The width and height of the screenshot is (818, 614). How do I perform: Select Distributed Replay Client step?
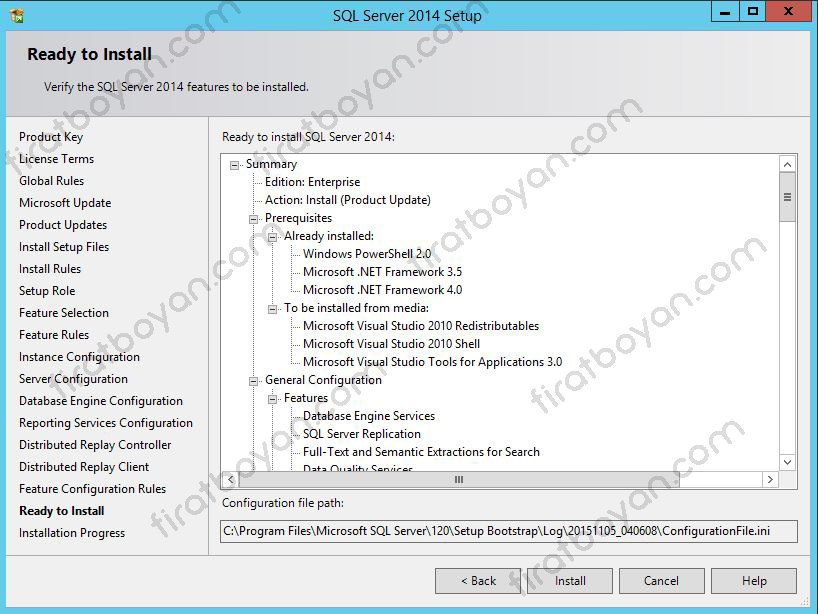click(84, 467)
